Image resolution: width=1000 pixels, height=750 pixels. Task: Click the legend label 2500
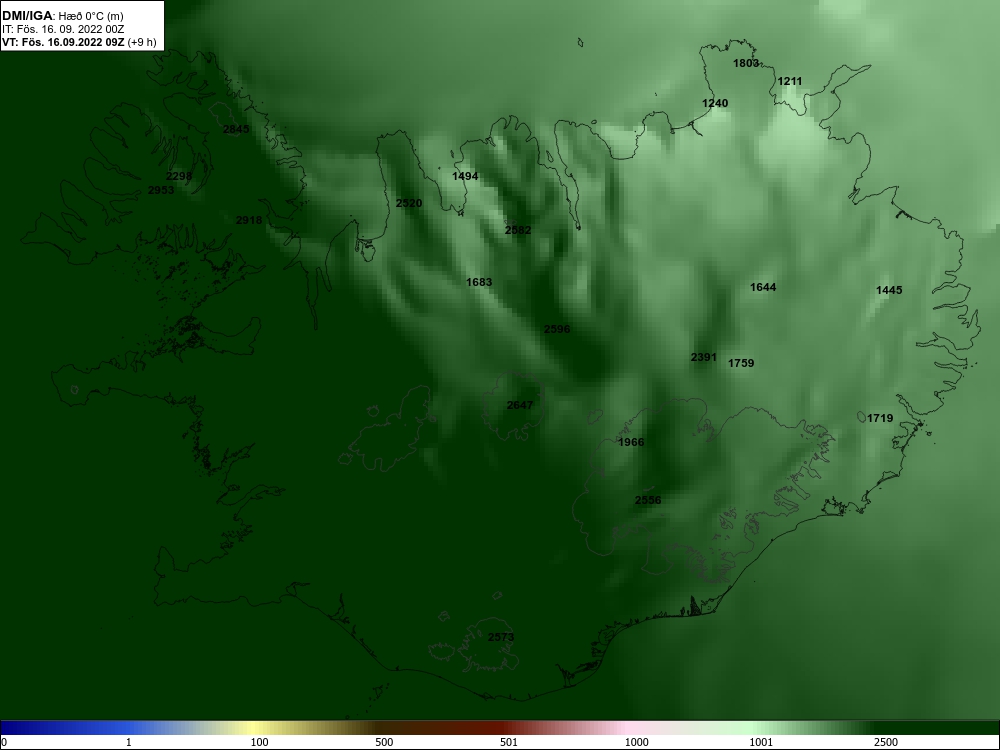pos(886,742)
